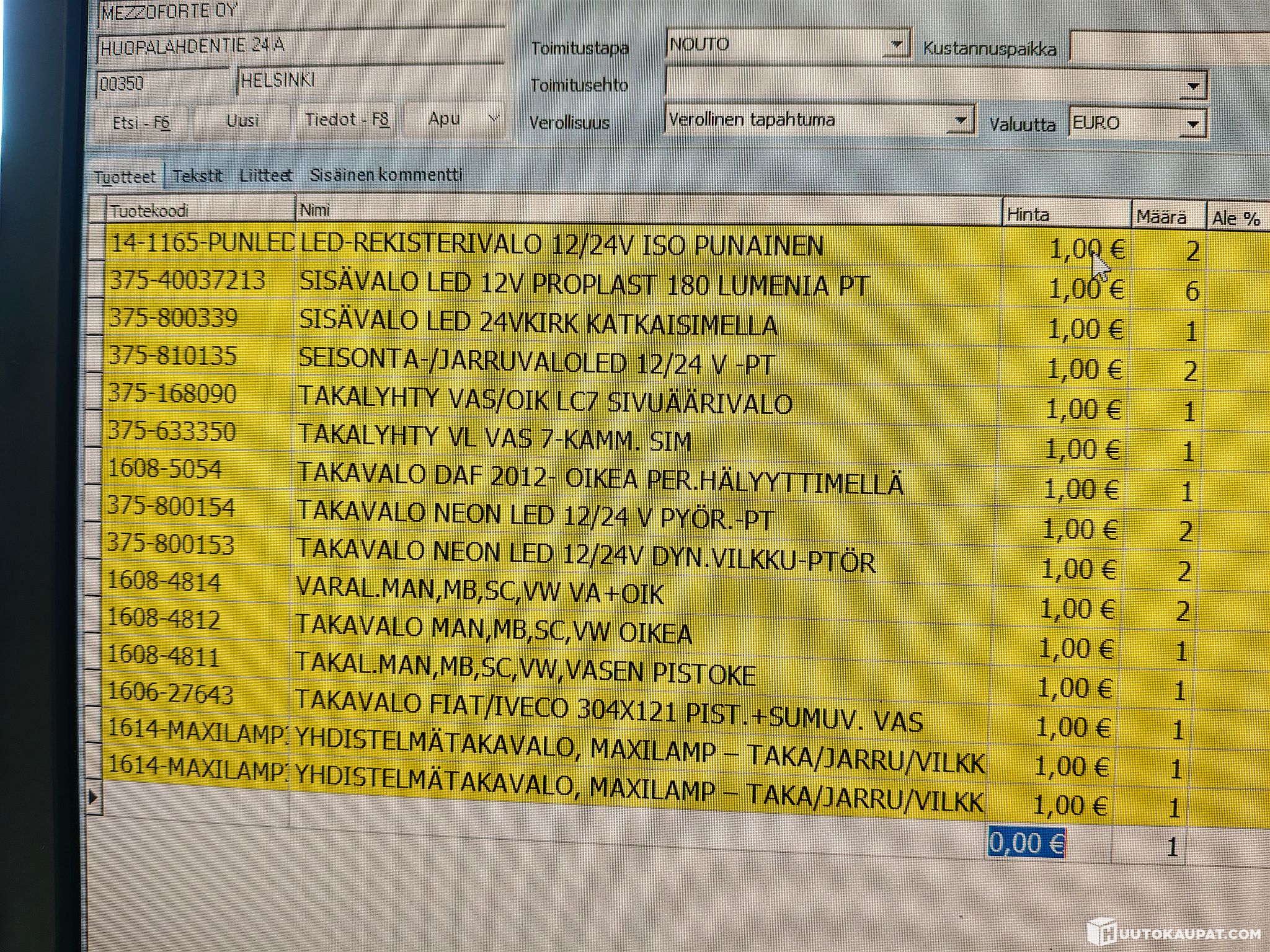The image size is (1270, 952).
Task: Open the Sisäinen kommentti tab
Action: pyautogui.click(x=386, y=175)
